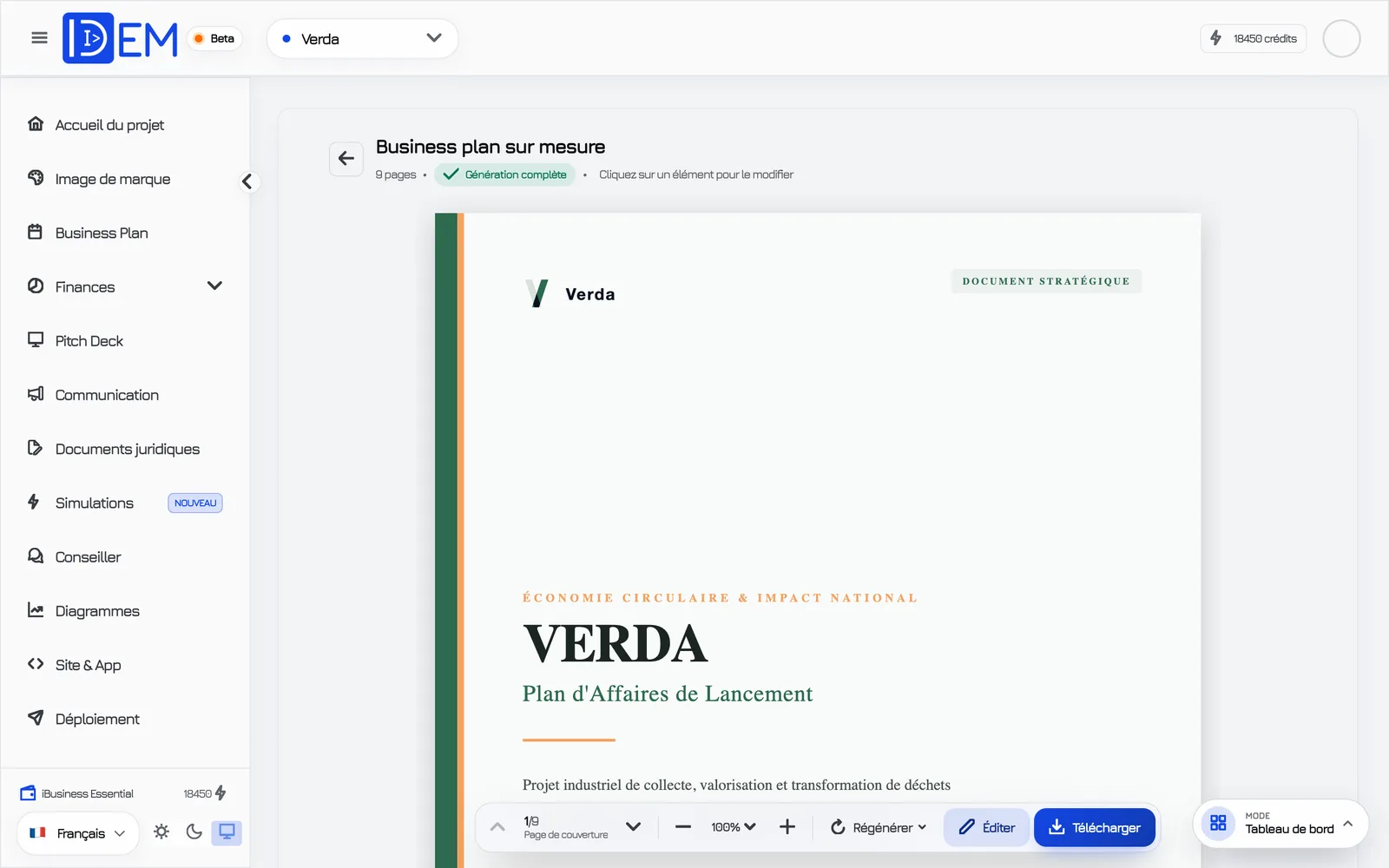Click the Diagrammes chart icon
Viewport: 1389px width, 868px height.
(x=36, y=610)
